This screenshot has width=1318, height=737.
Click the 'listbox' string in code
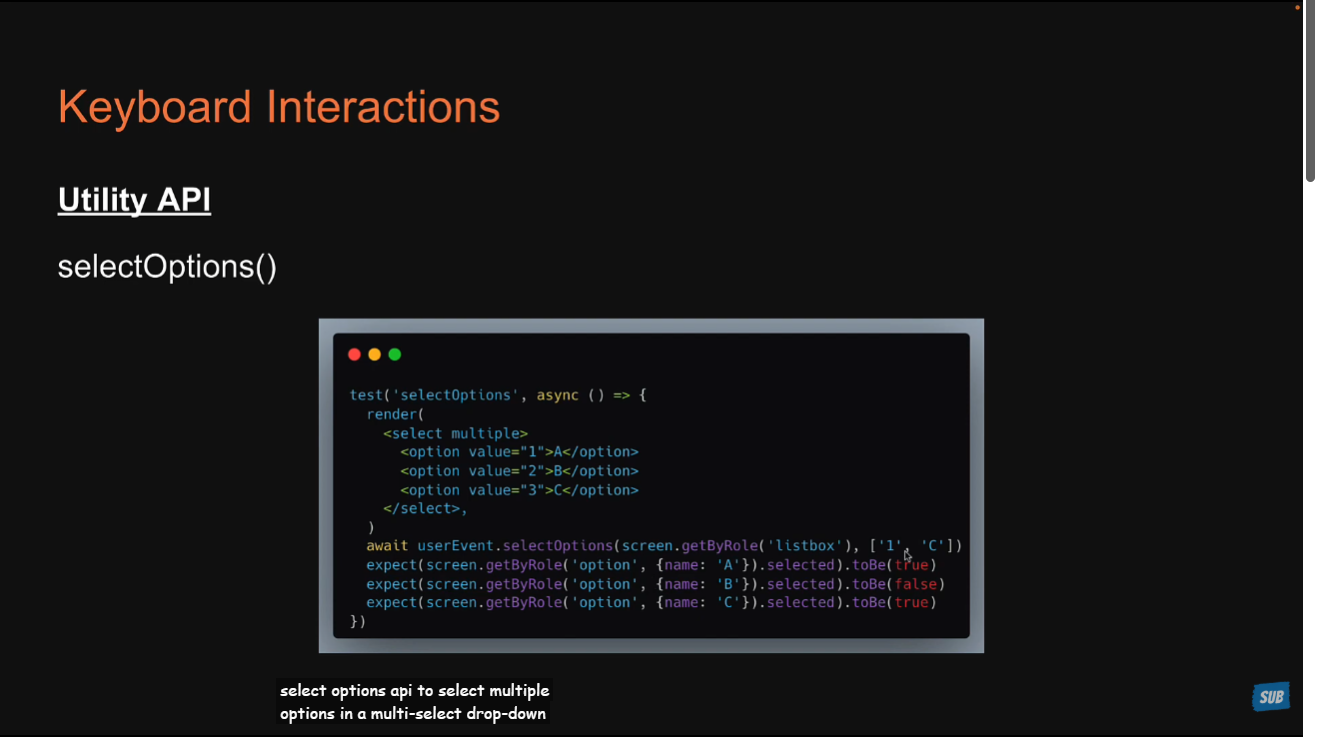pos(804,546)
